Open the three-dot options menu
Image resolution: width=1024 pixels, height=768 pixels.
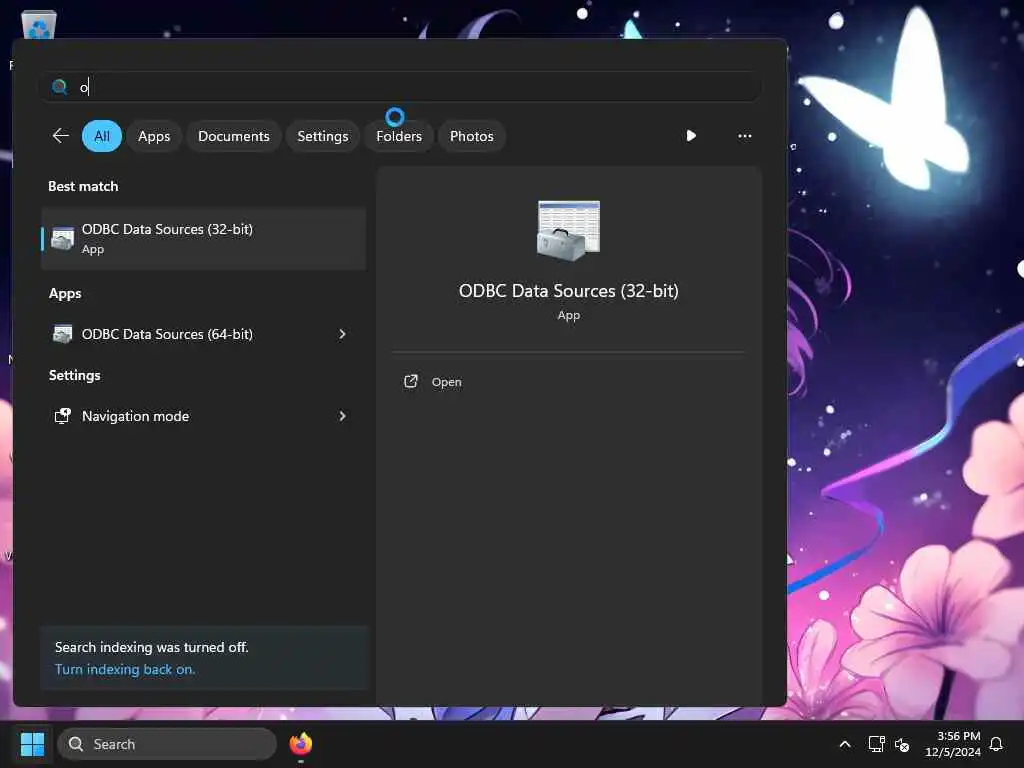[x=744, y=136]
